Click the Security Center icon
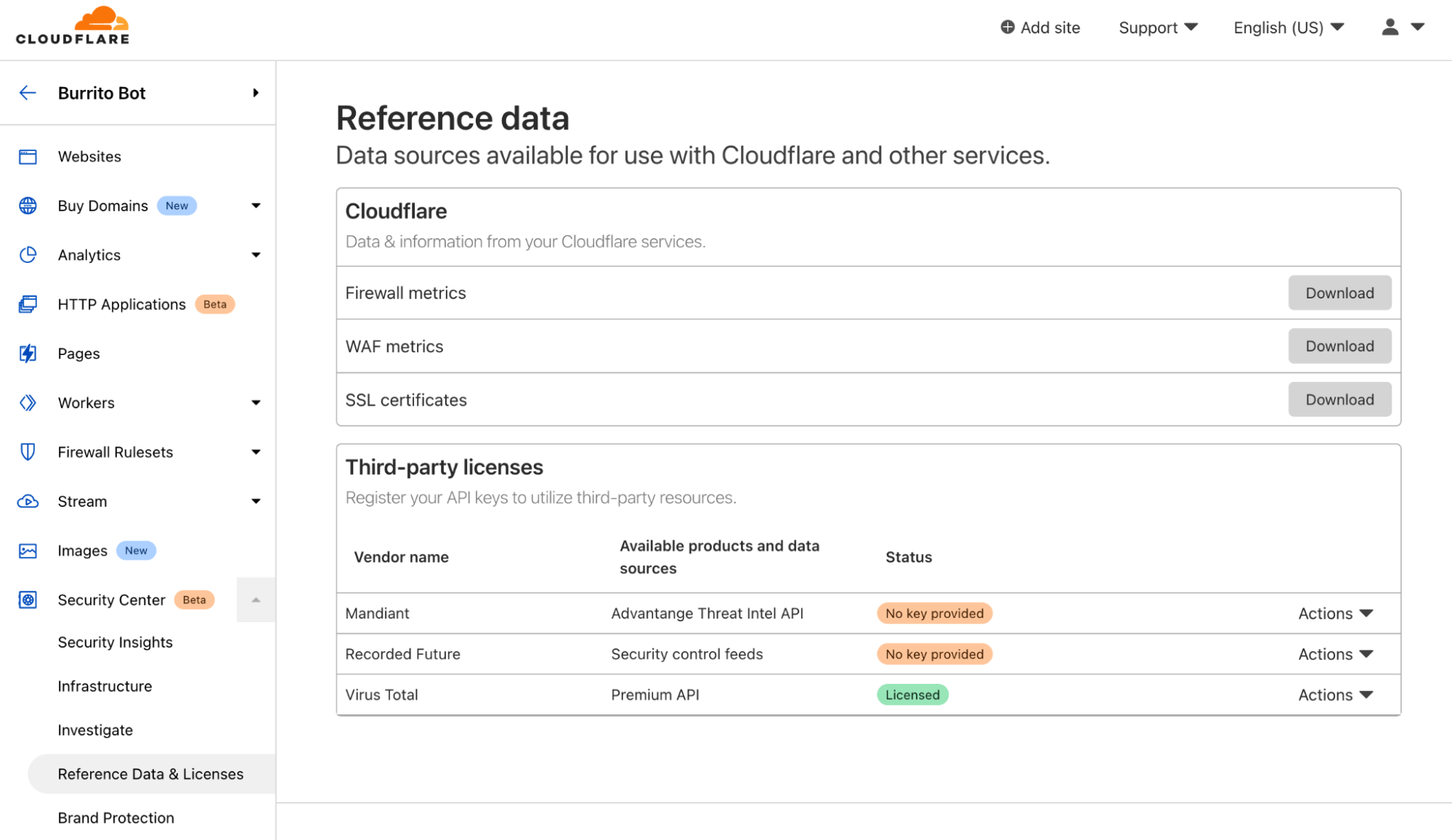Viewport: 1452px width, 840px height. [28, 600]
